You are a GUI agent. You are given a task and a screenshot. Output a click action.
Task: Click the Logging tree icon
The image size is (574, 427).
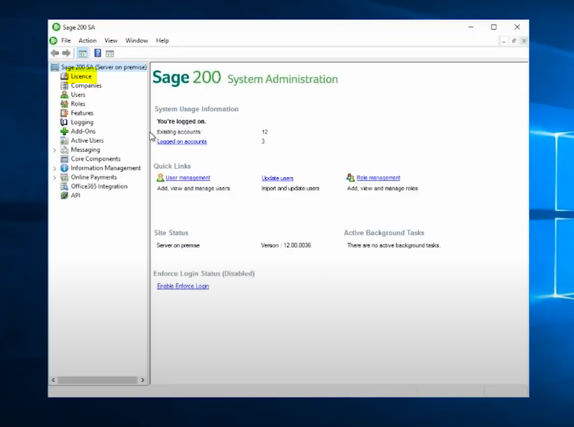click(64, 122)
